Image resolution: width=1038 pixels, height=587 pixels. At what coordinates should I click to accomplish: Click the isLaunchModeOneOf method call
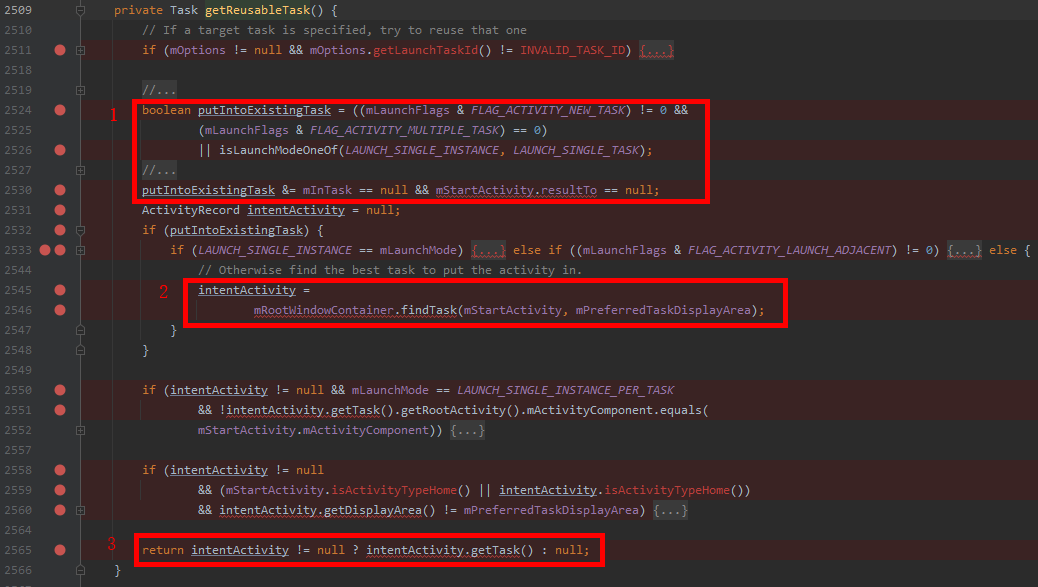click(x=279, y=150)
